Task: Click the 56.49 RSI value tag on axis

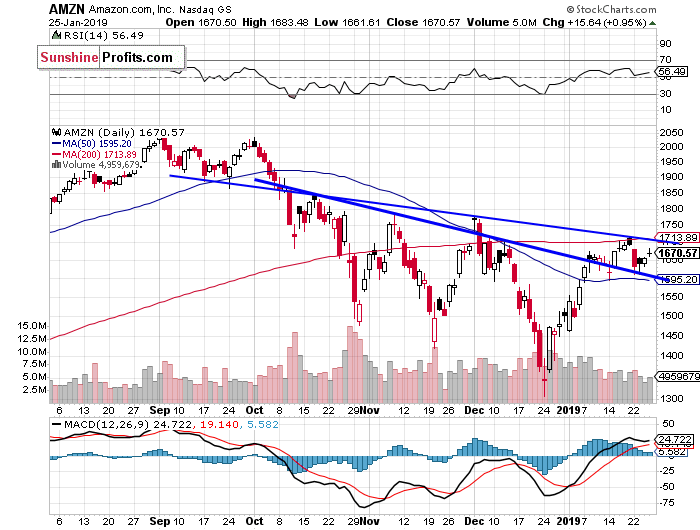Action: tap(671, 71)
